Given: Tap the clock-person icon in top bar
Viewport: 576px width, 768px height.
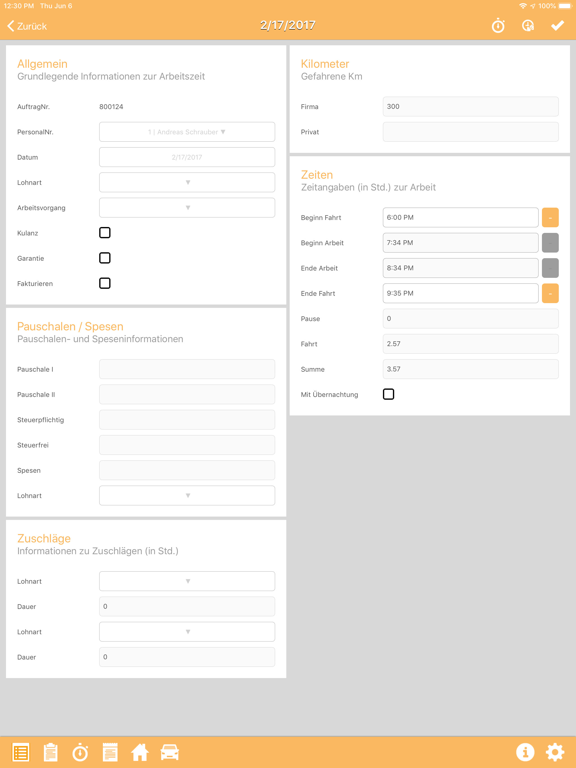Looking at the screenshot, I should click(528, 25).
